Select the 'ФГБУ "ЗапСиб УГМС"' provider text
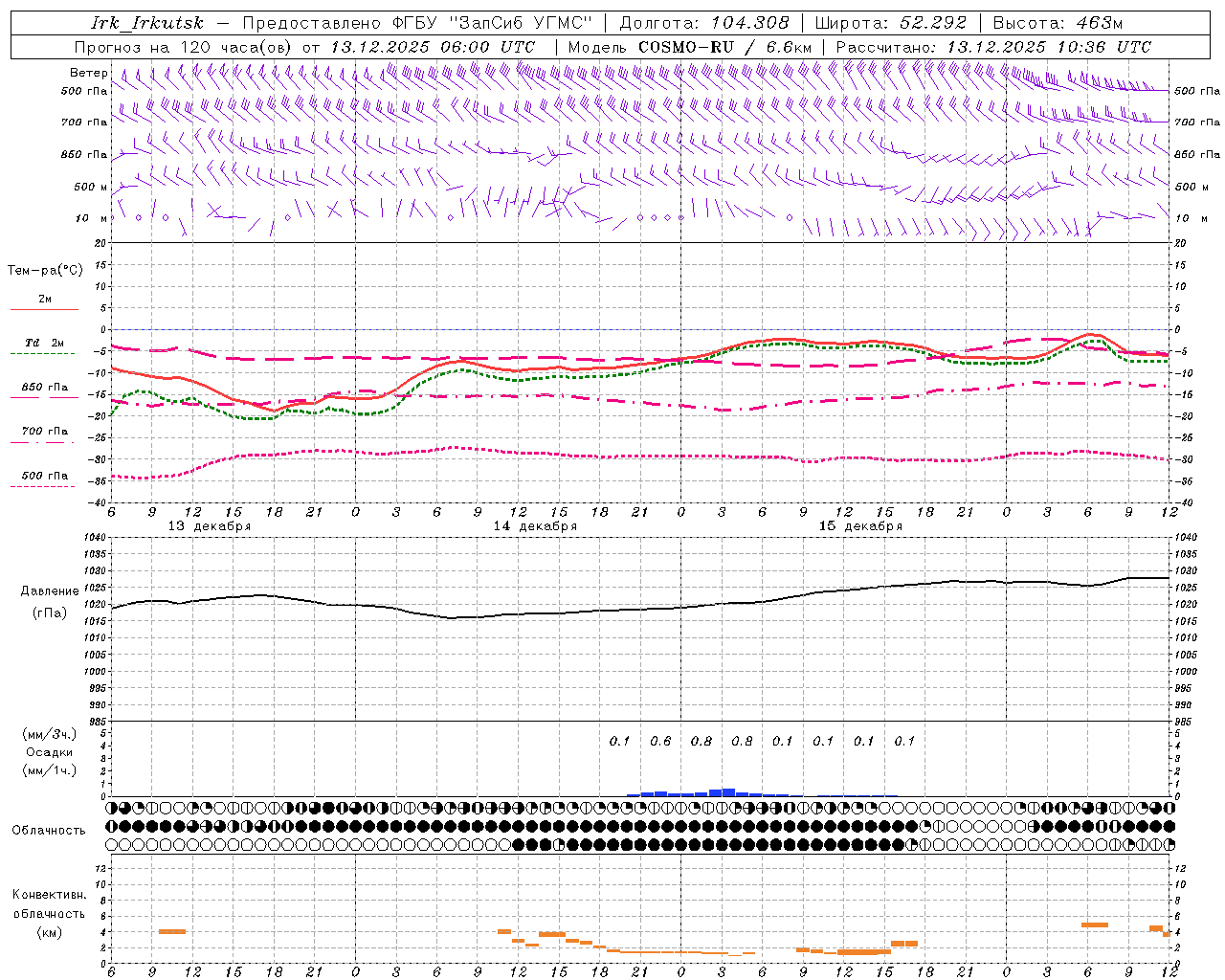 coord(493,23)
